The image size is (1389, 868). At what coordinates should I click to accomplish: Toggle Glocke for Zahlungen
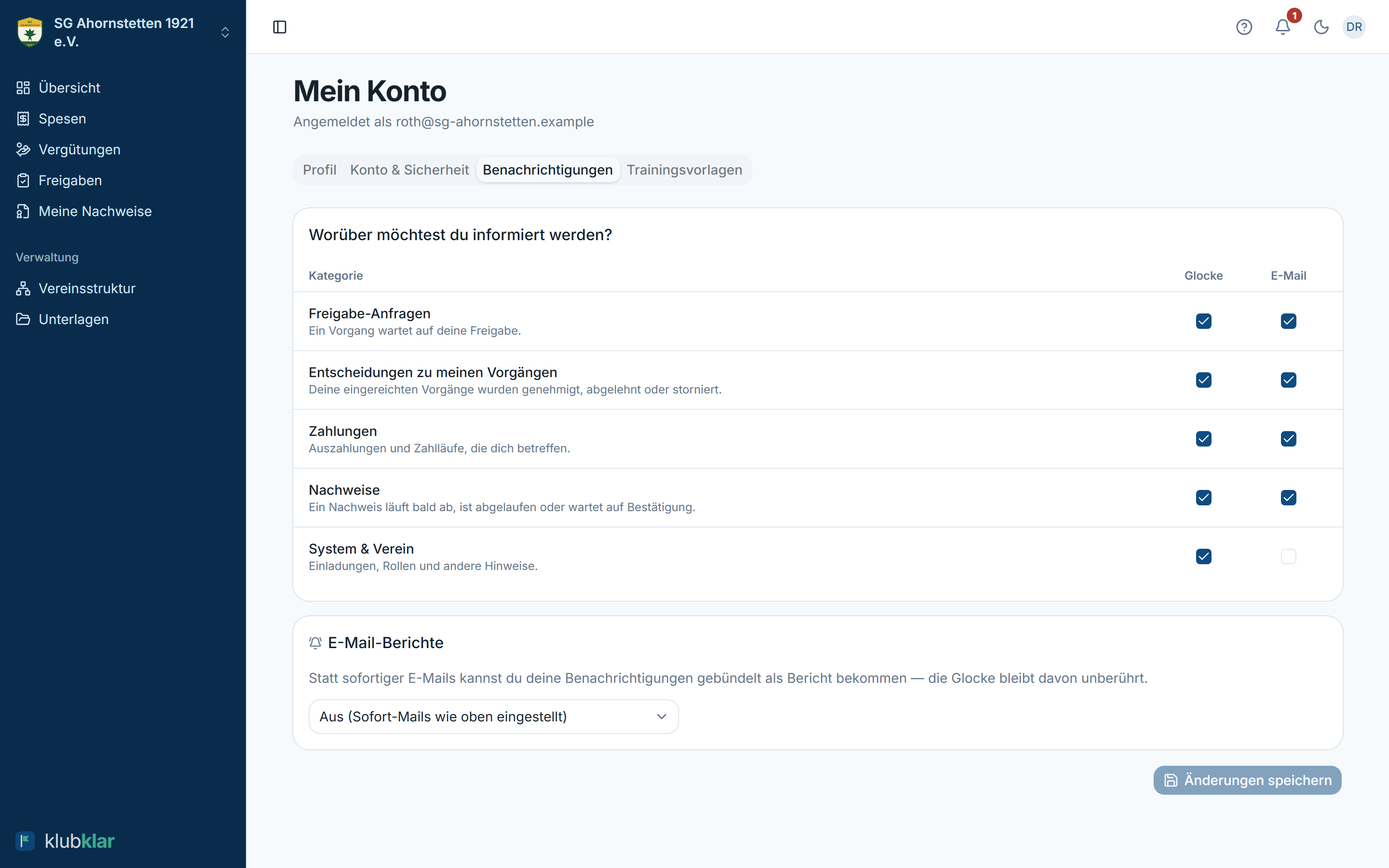click(1204, 439)
